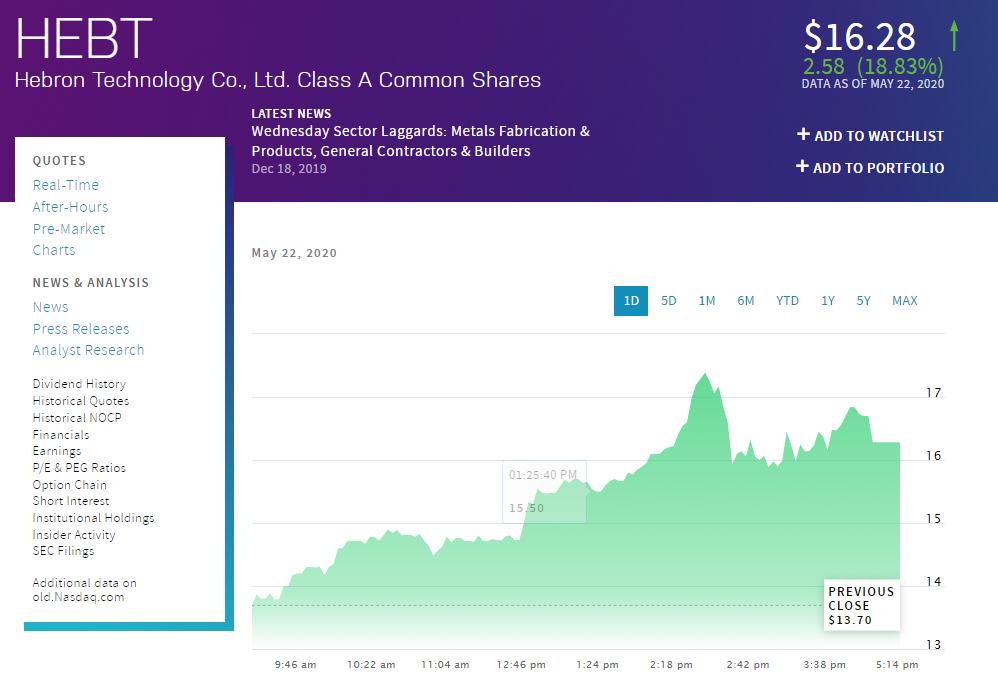Open the Pre-Market quotes link

[x=69, y=229]
